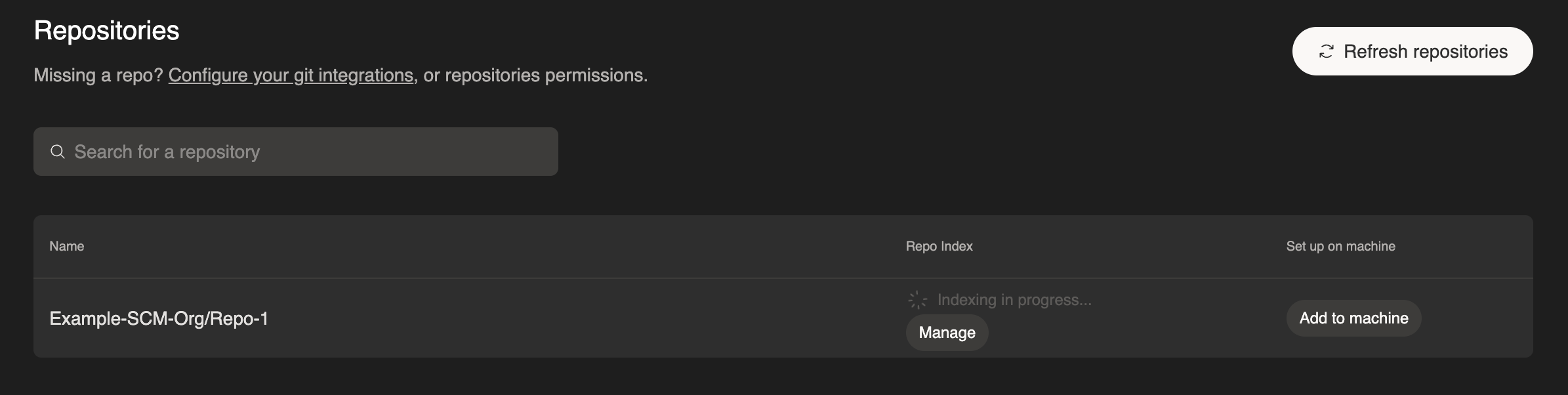Click the Set up on machine column header
1568x395 pixels.
(x=1340, y=246)
